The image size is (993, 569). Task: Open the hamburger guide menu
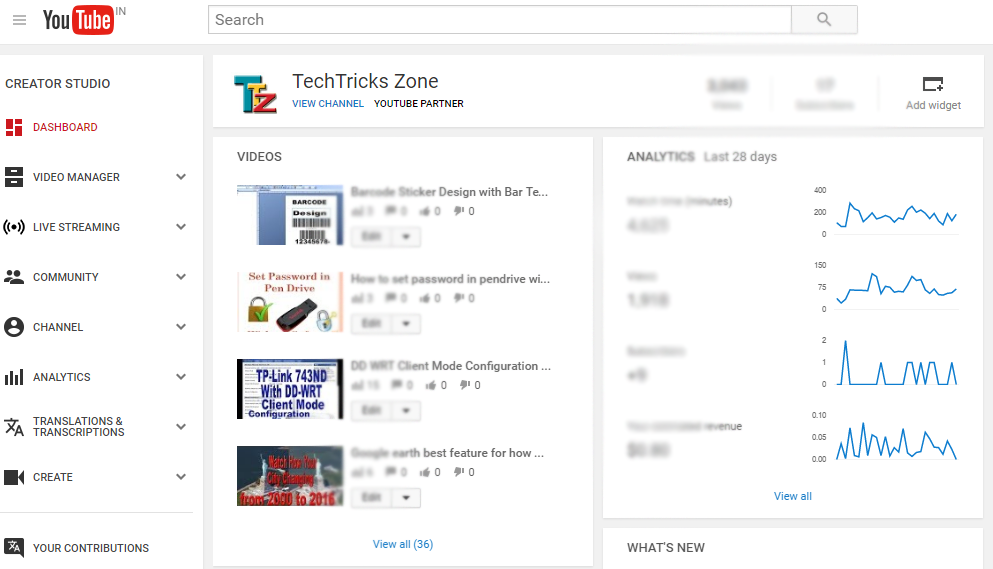pos(19,20)
